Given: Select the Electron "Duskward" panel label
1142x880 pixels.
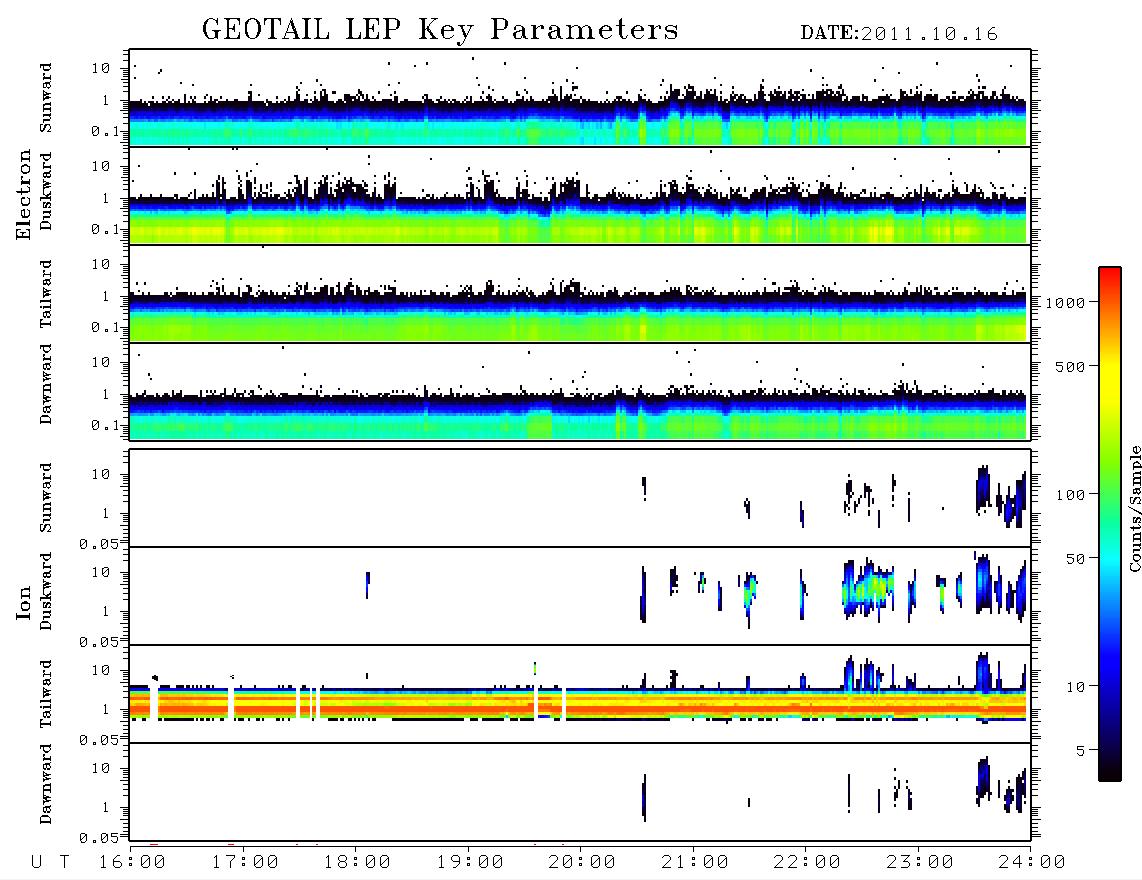Looking at the screenshot, I should pos(46,192).
